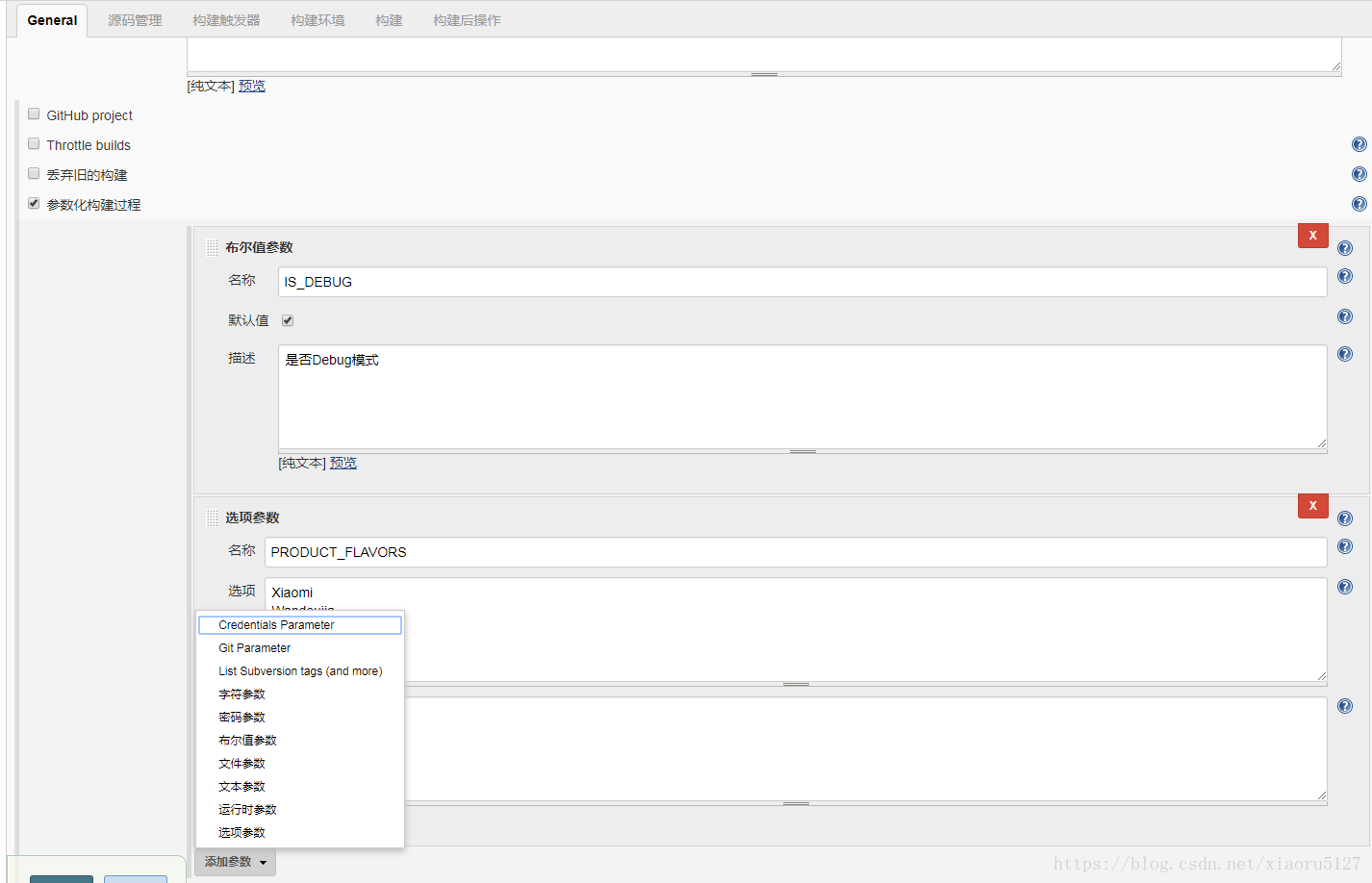This screenshot has height=883, width=1372.
Task: Choose 文件参数 from the parameter menu
Action: click(x=300, y=764)
